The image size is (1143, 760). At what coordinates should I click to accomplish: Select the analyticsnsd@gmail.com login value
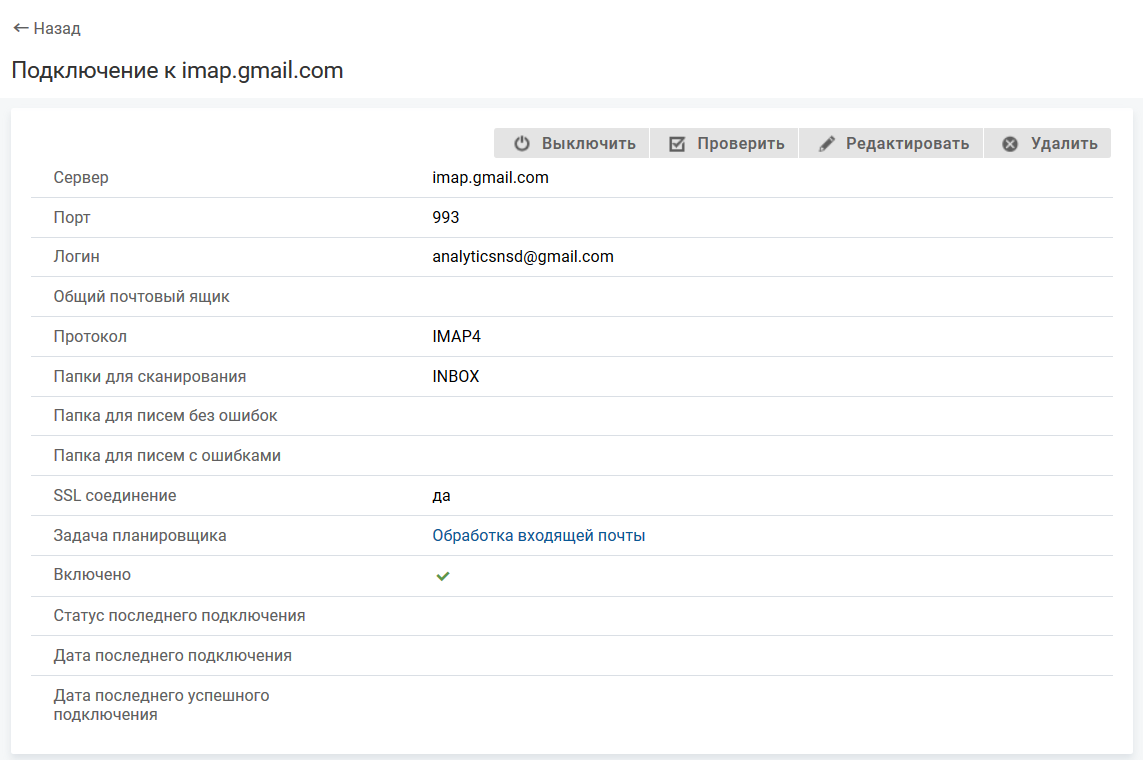point(522,256)
